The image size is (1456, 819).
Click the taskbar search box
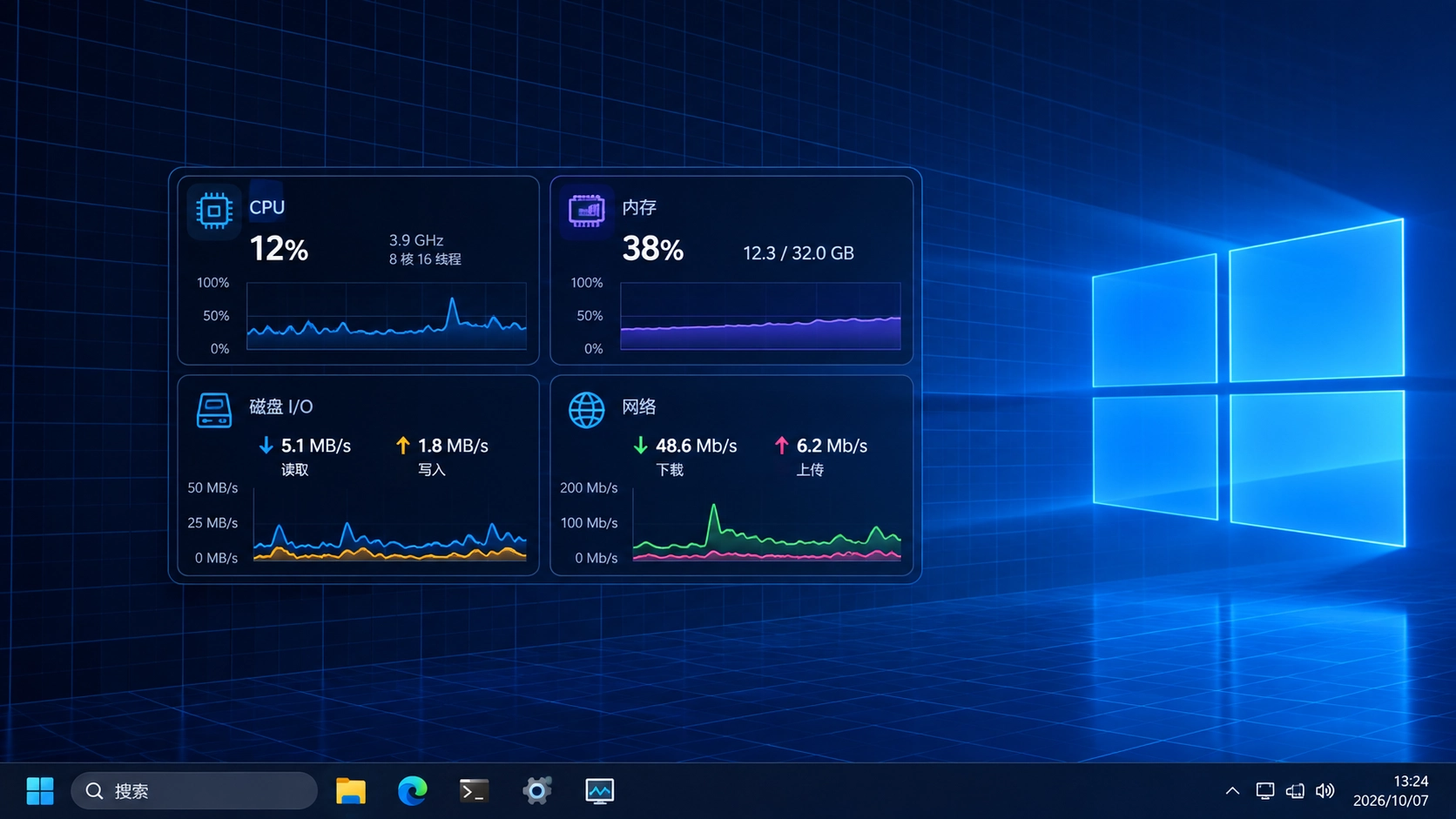(x=194, y=791)
